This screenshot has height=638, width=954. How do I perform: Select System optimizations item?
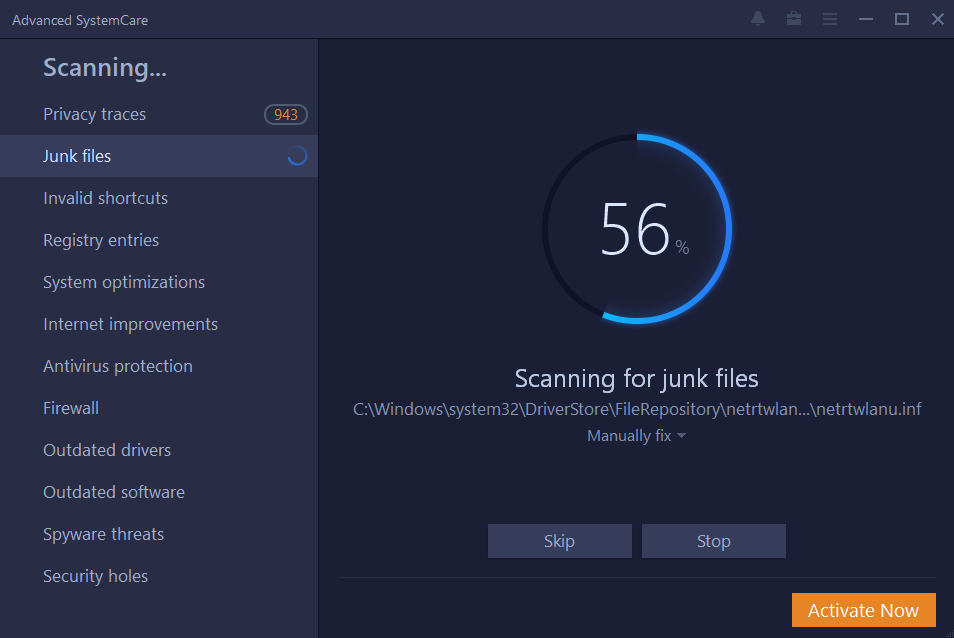point(159,282)
